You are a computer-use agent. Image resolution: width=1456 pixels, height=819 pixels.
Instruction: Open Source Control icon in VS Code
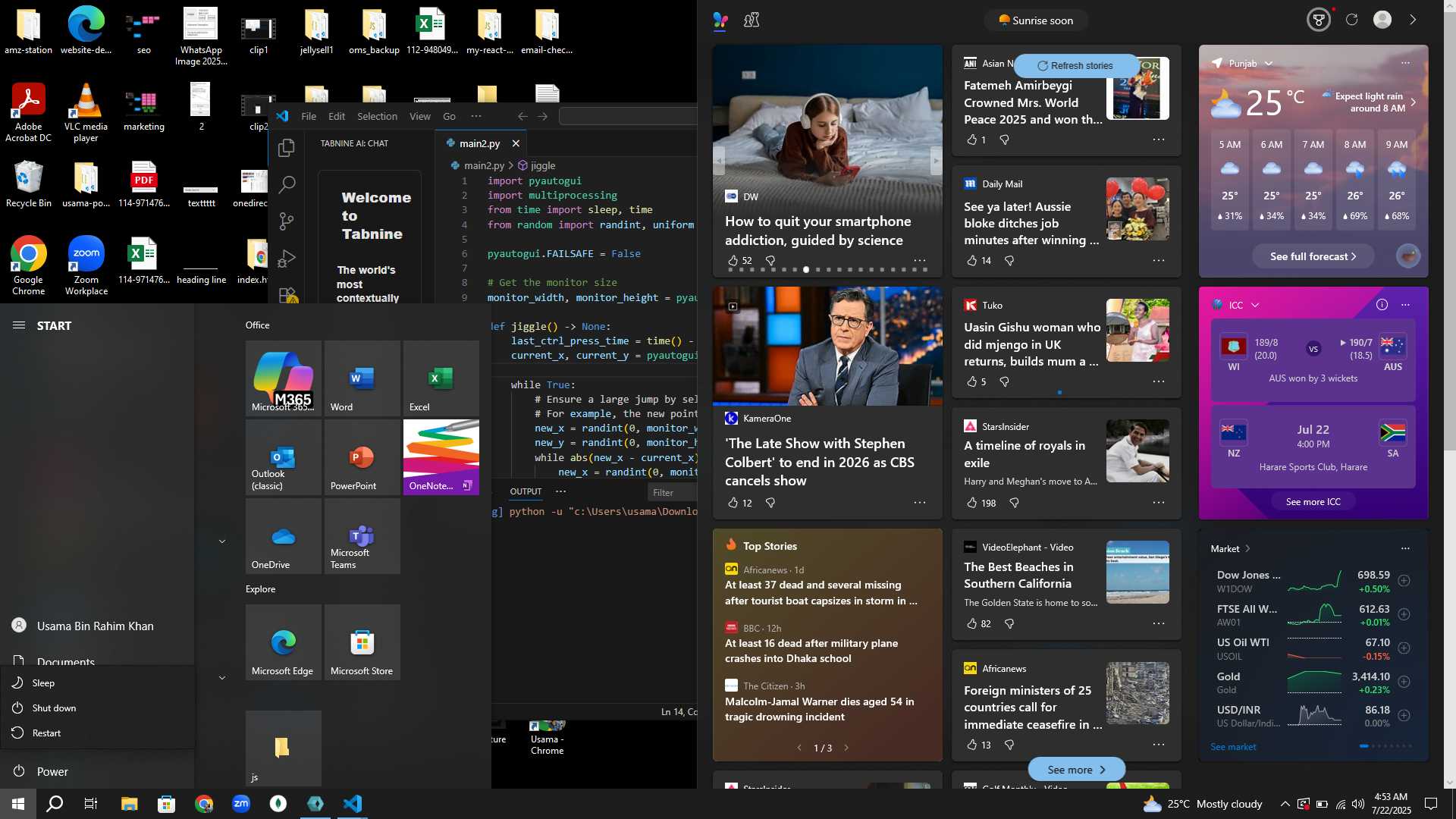[x=286, y=221]
